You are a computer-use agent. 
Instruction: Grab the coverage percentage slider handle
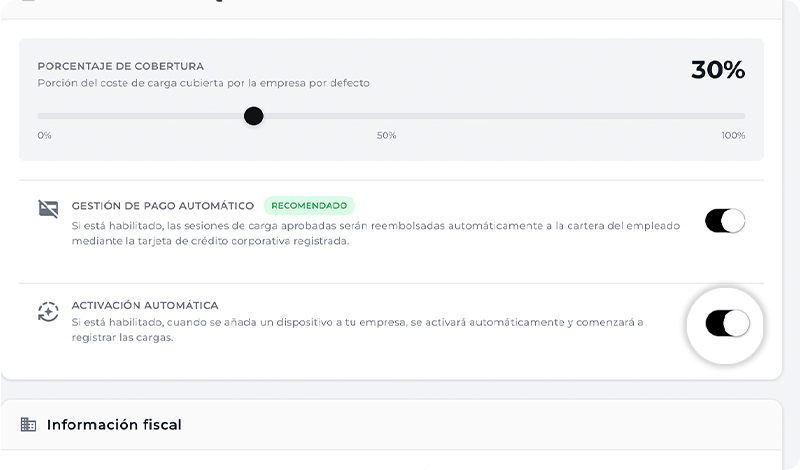(254, 116)
